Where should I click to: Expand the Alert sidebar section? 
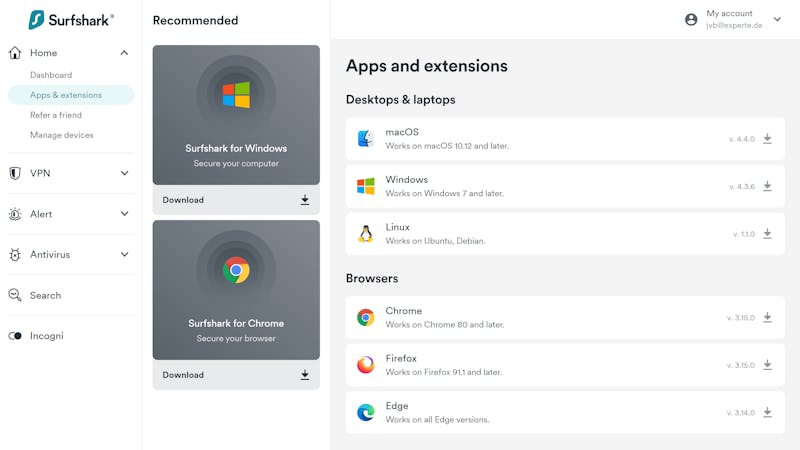[124, 214]
